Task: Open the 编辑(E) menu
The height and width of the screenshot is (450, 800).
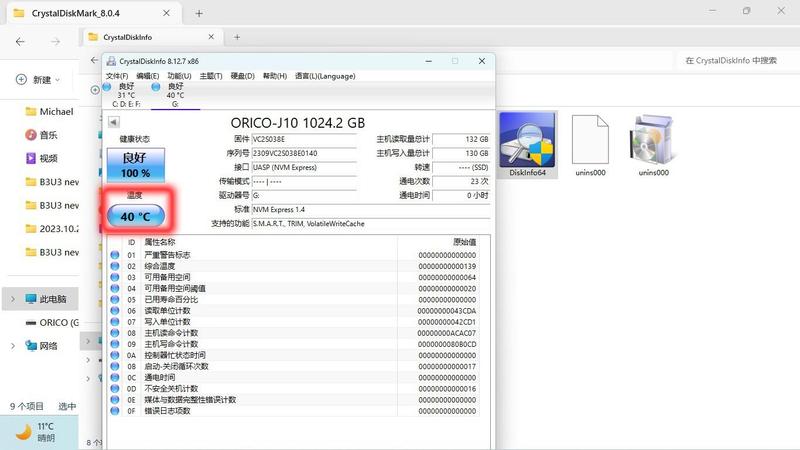Action: (147, 76)
